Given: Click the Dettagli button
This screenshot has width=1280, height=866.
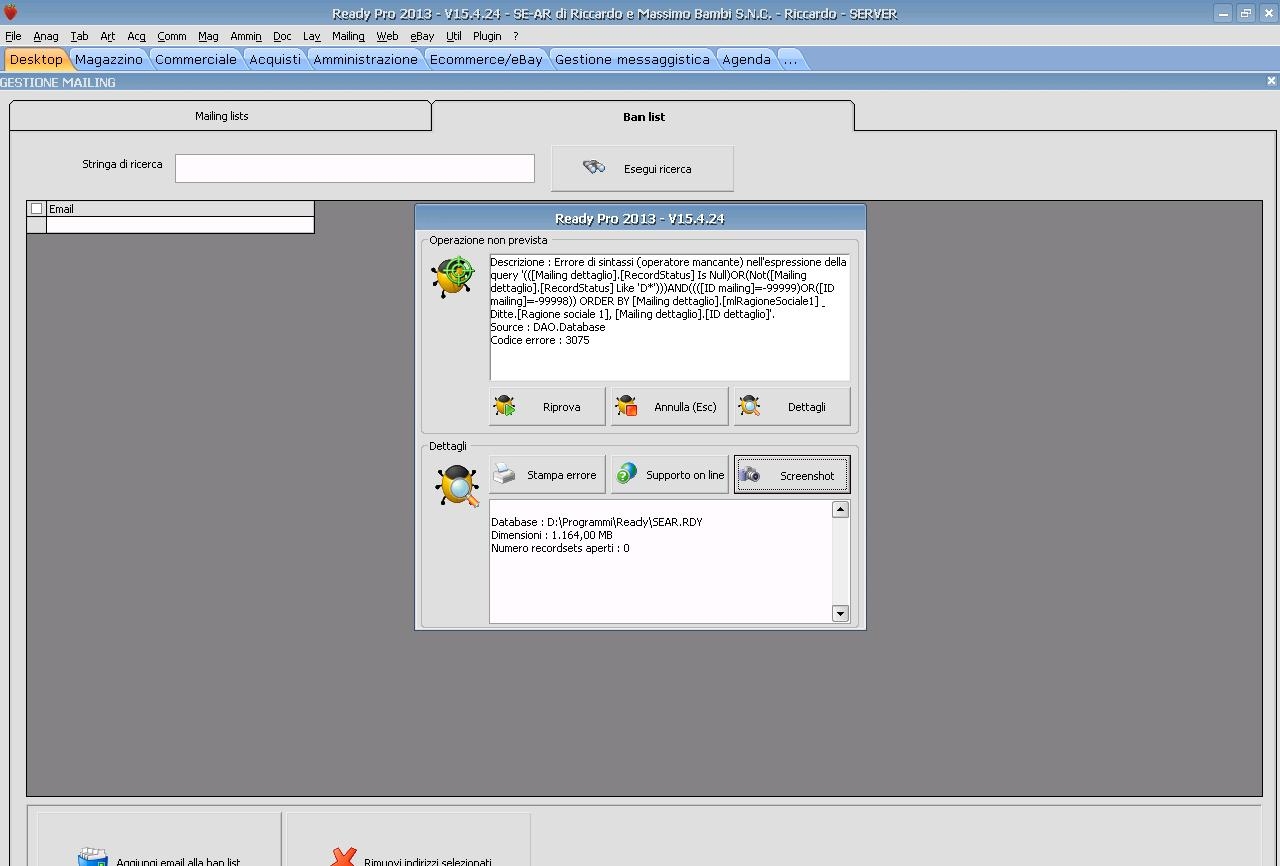Looking at the screenshot, I should [x=792, y=407].
